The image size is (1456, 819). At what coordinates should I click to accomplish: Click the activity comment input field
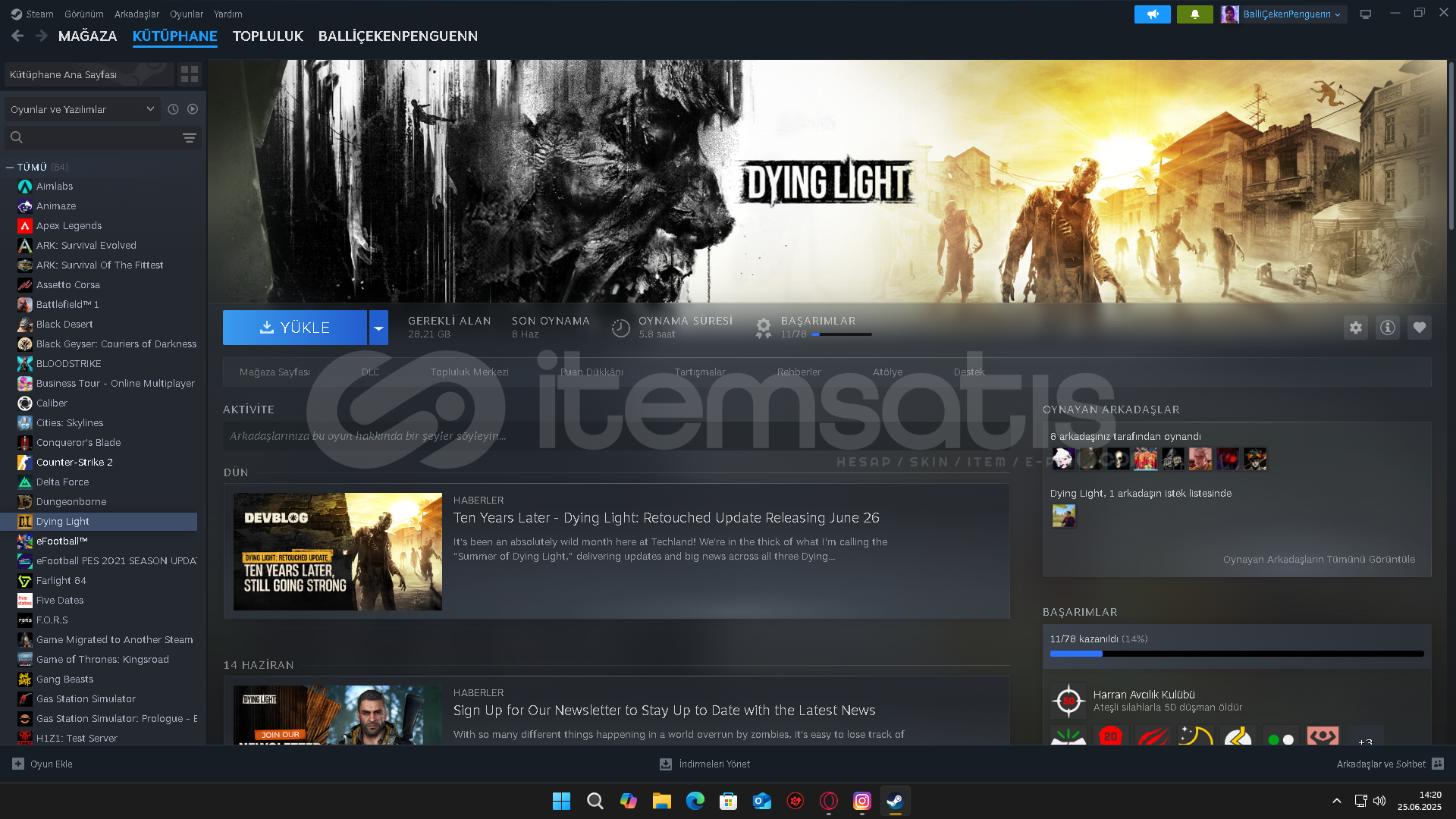coord(617,436)
